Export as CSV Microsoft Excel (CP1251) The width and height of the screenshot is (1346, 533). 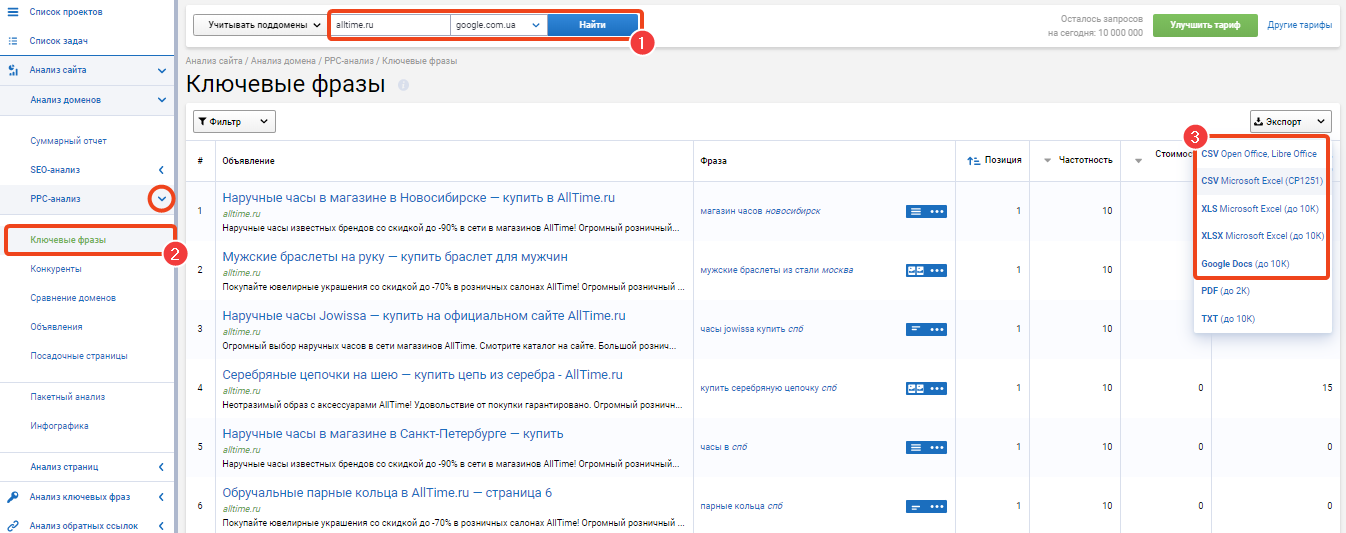coord(1262,181)
